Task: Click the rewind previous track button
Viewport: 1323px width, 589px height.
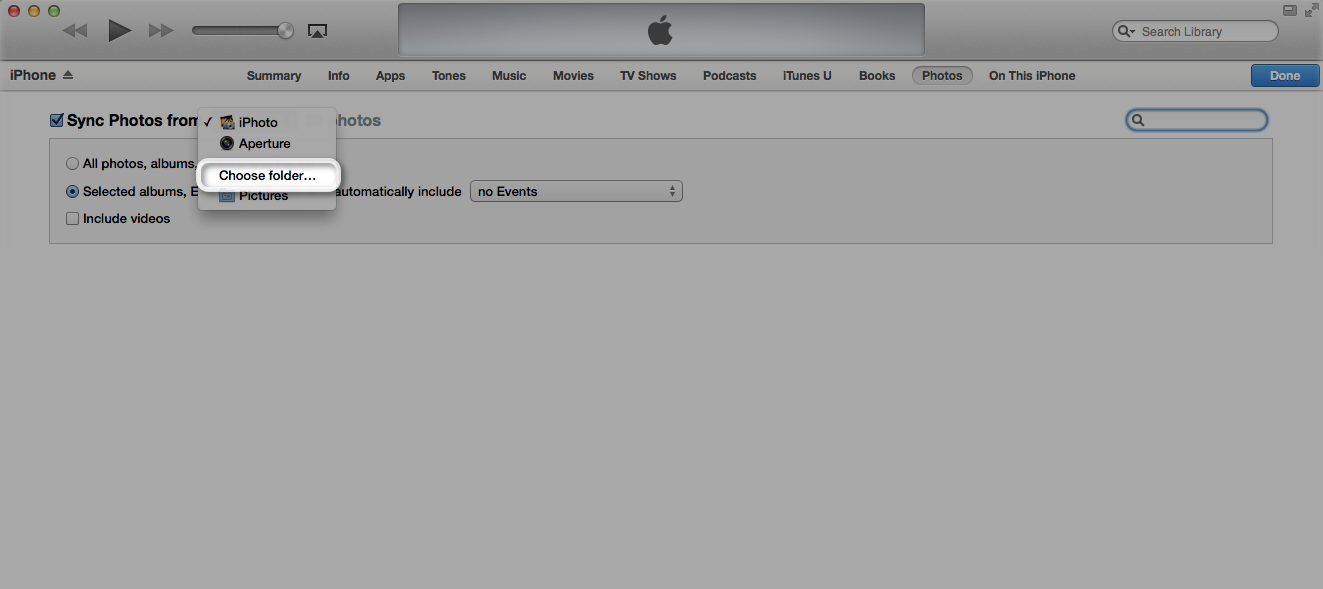Action: (75, 31)
